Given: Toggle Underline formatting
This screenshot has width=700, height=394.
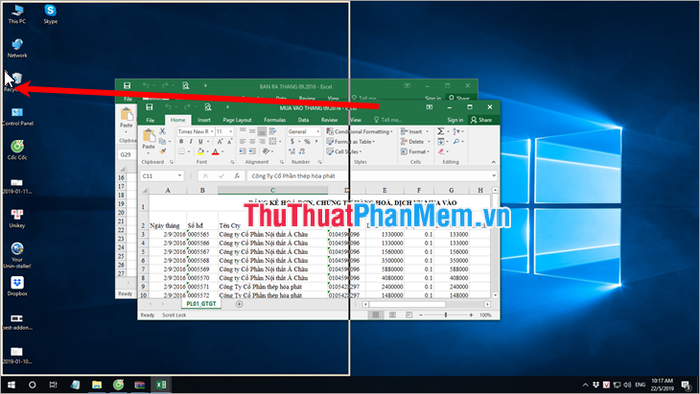Looking at the screenshot, I should click(x=200, y=141).
